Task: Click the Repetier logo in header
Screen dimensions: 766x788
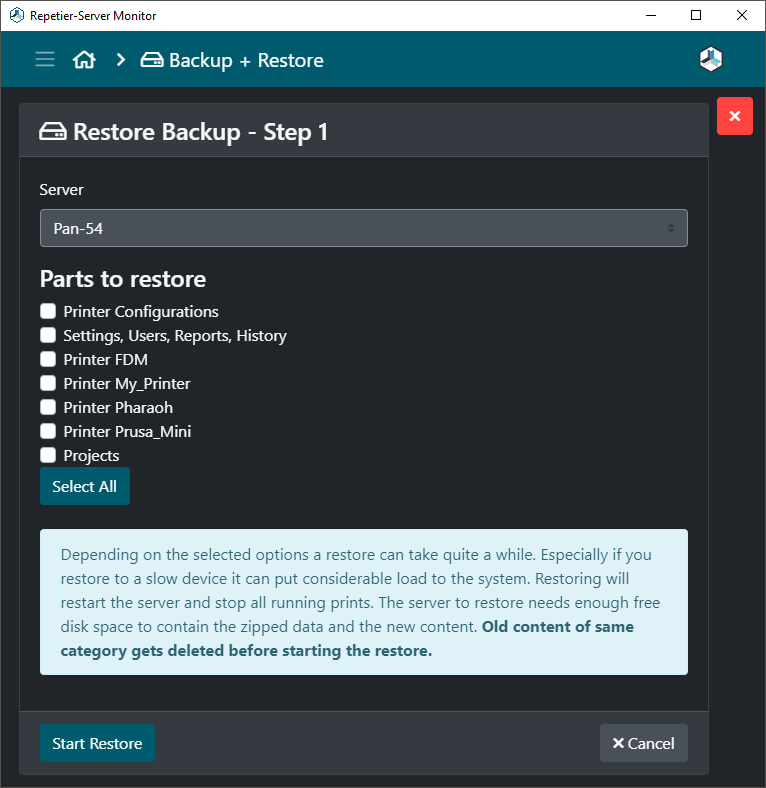Action: point(711,59)
